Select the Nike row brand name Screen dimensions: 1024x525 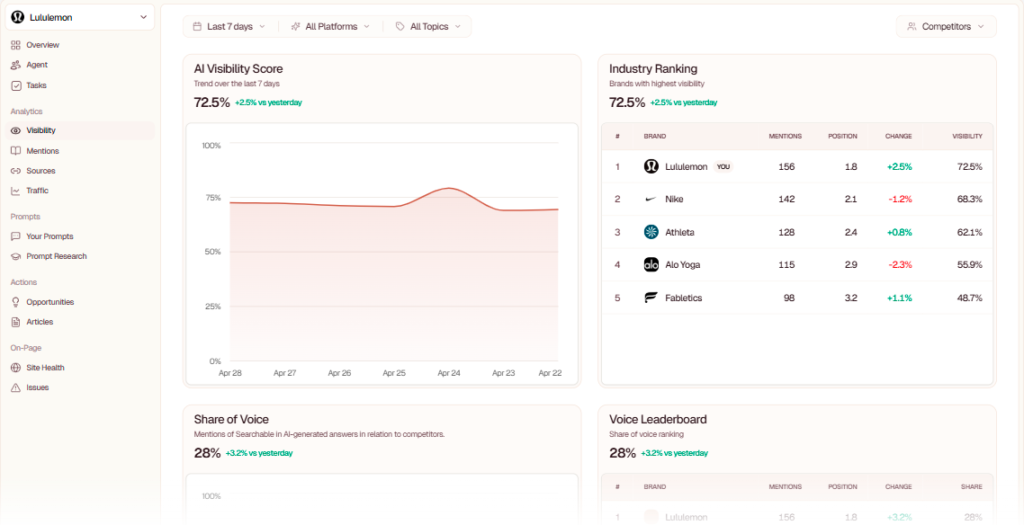point(674,199)
